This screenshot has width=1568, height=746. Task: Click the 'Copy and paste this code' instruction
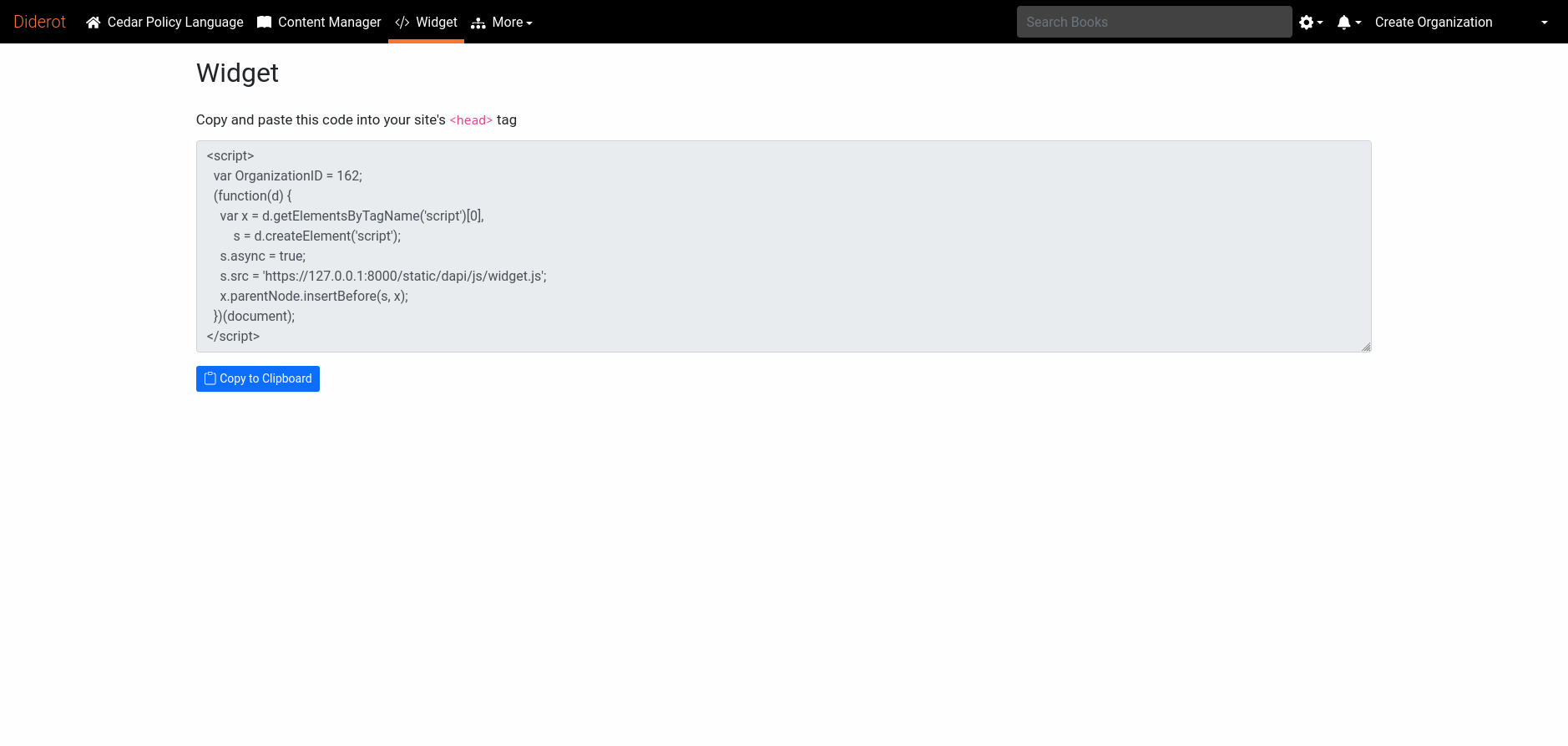[357, 119]
